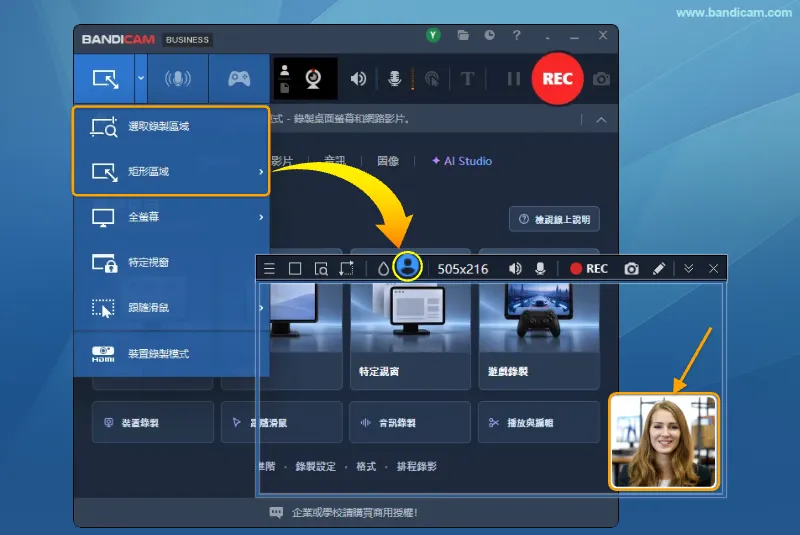Screen dimensions: 800x535
Task: Choose 跟隨滑鼠 menu entry
Action: [171, 308]
